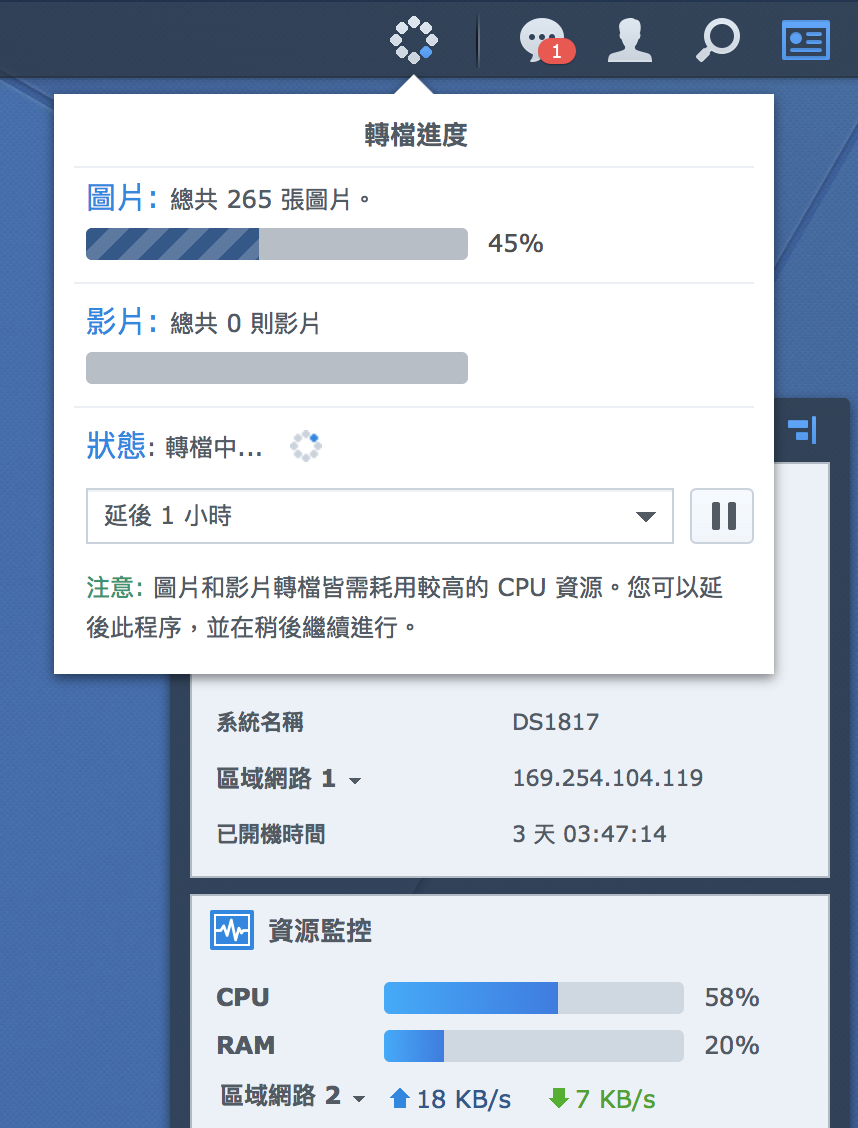Click the 資源監控 widget title
The width and height of the screenshot is (858, 1128).
click(320, 931)
